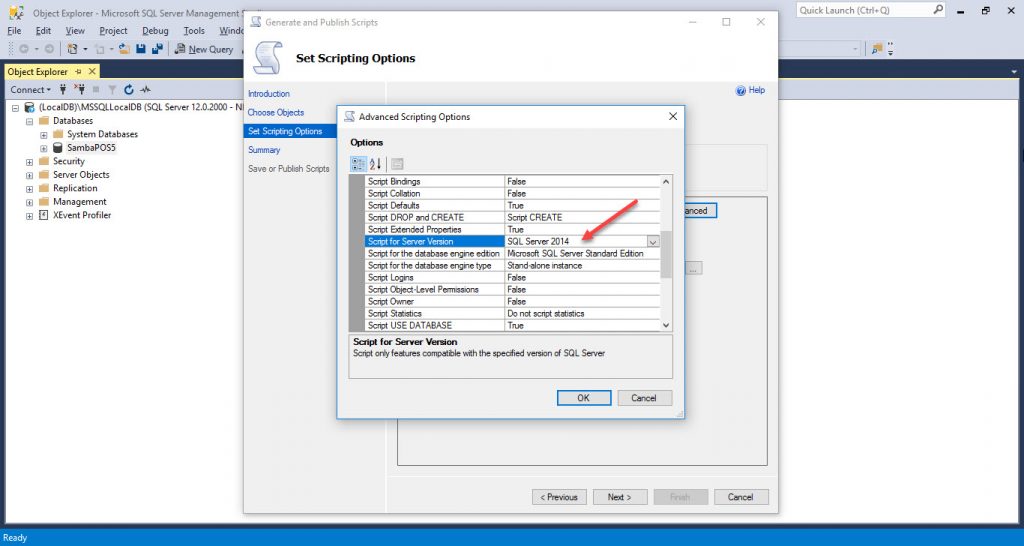Click Categorized view icon in Advanced Scripting Options
Image resolution: width=1024 pixels, height=546 pixels.
click(359, 163)
